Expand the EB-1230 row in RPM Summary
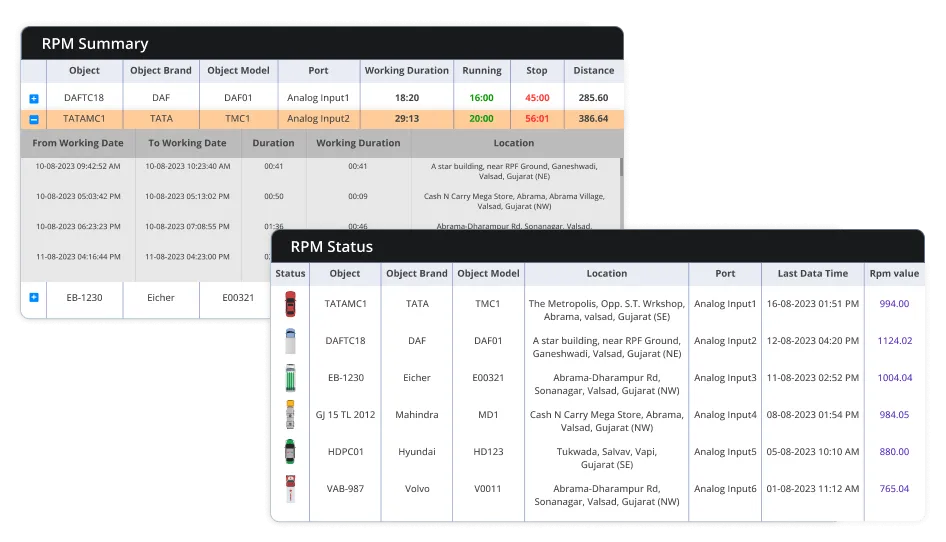 pyautogui.click(x=34, y=297)
